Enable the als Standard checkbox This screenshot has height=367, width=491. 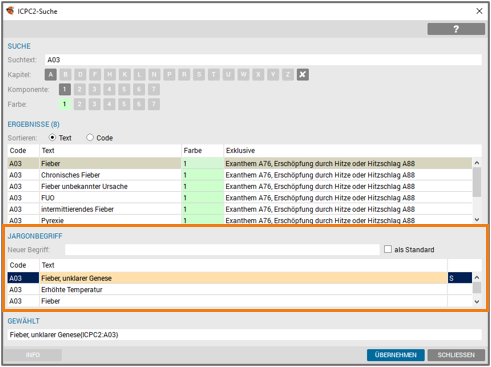388,249
